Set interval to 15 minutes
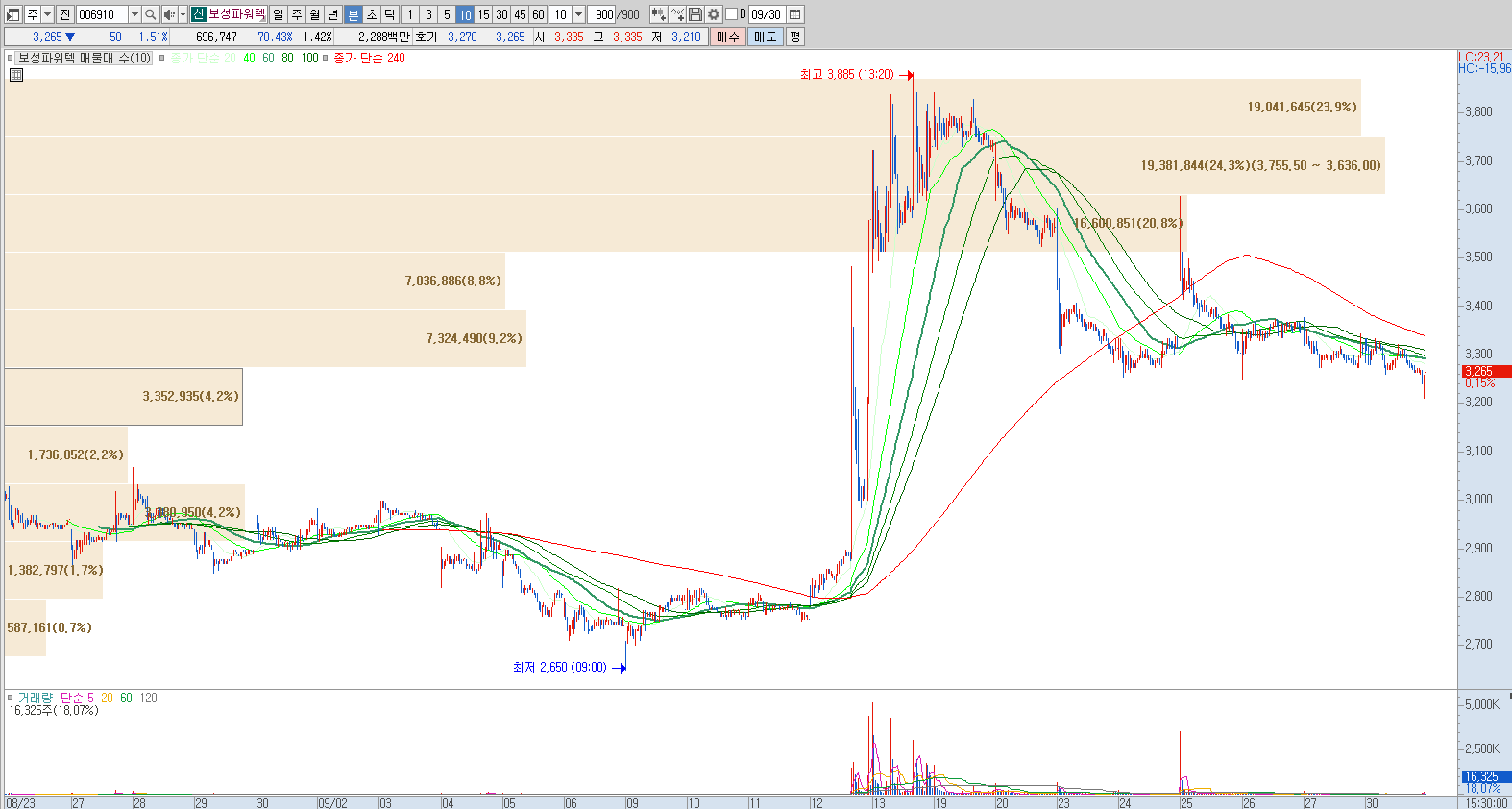The width and height of the screenshot is (1512, 809). (483, 14)
